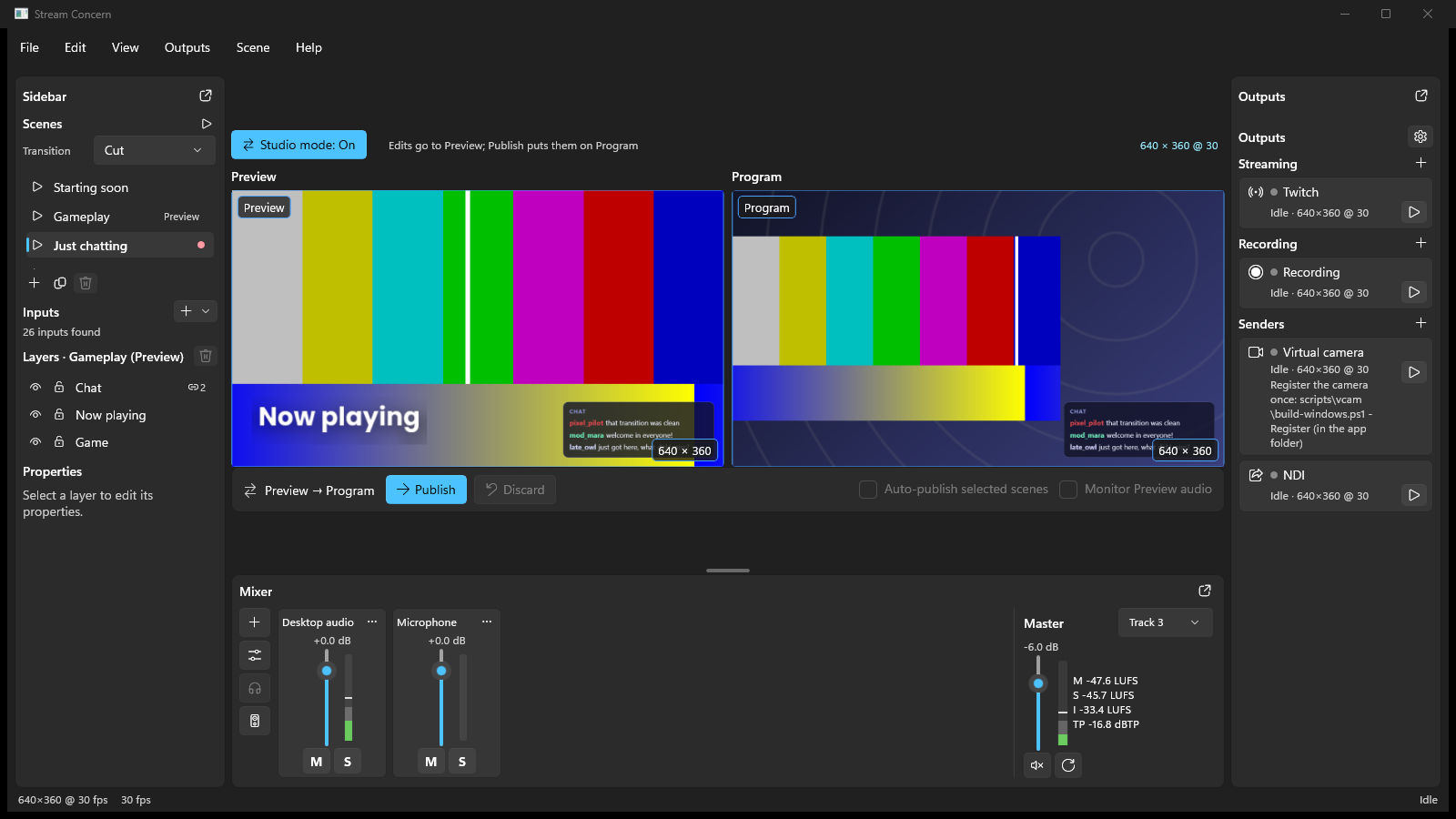Screen dimensions: 1456x819
Task: Add a new streaming output
Action: click(1421, 163)
